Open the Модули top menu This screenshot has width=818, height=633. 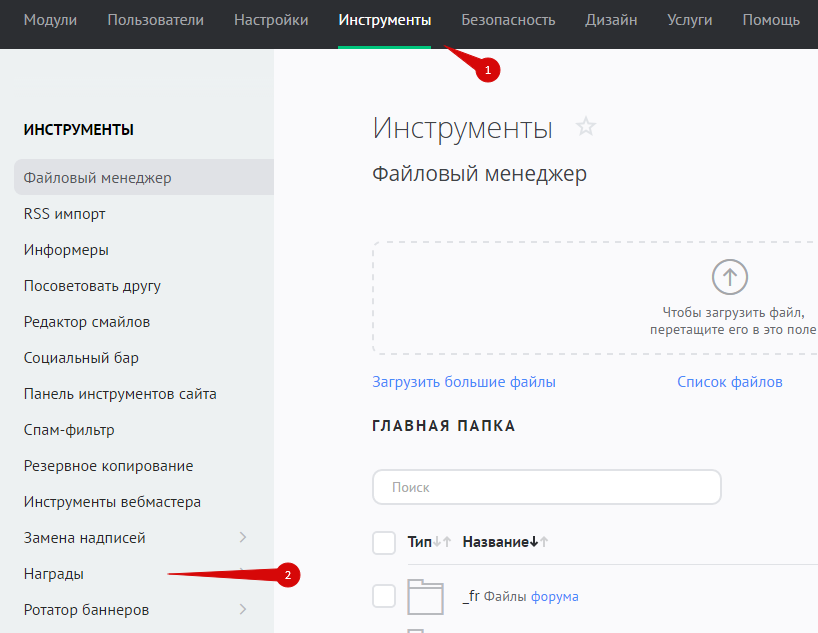pyautogui.click(x=50, y=20)
